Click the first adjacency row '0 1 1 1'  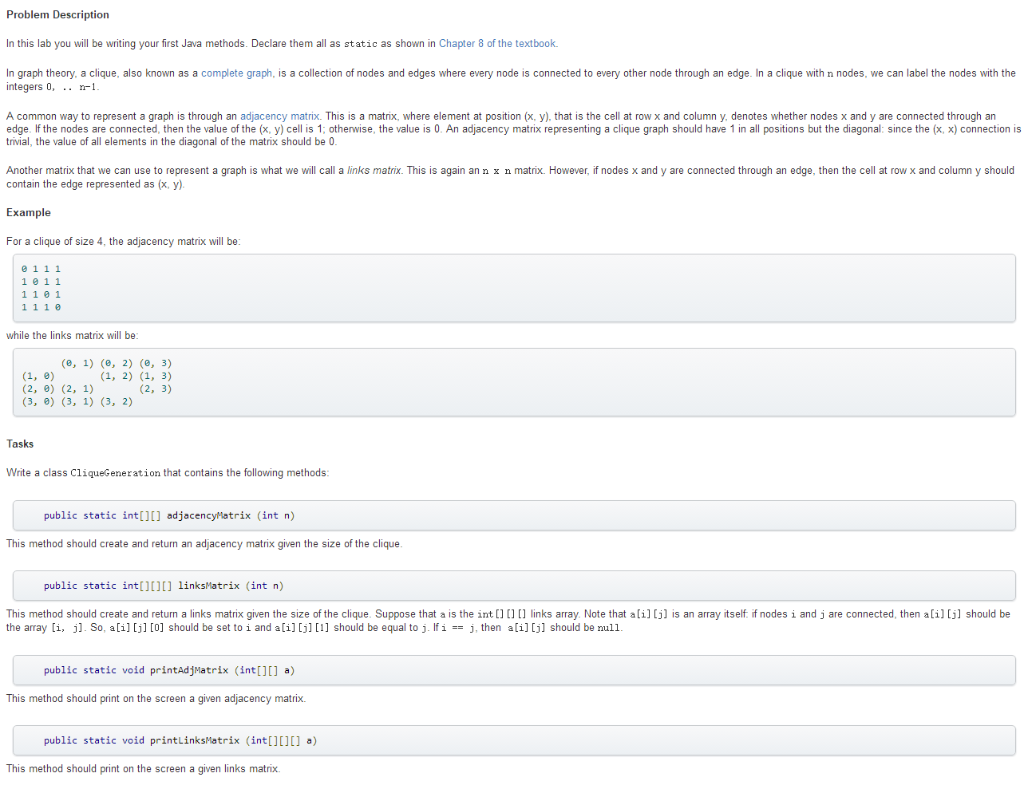point(40,269)
